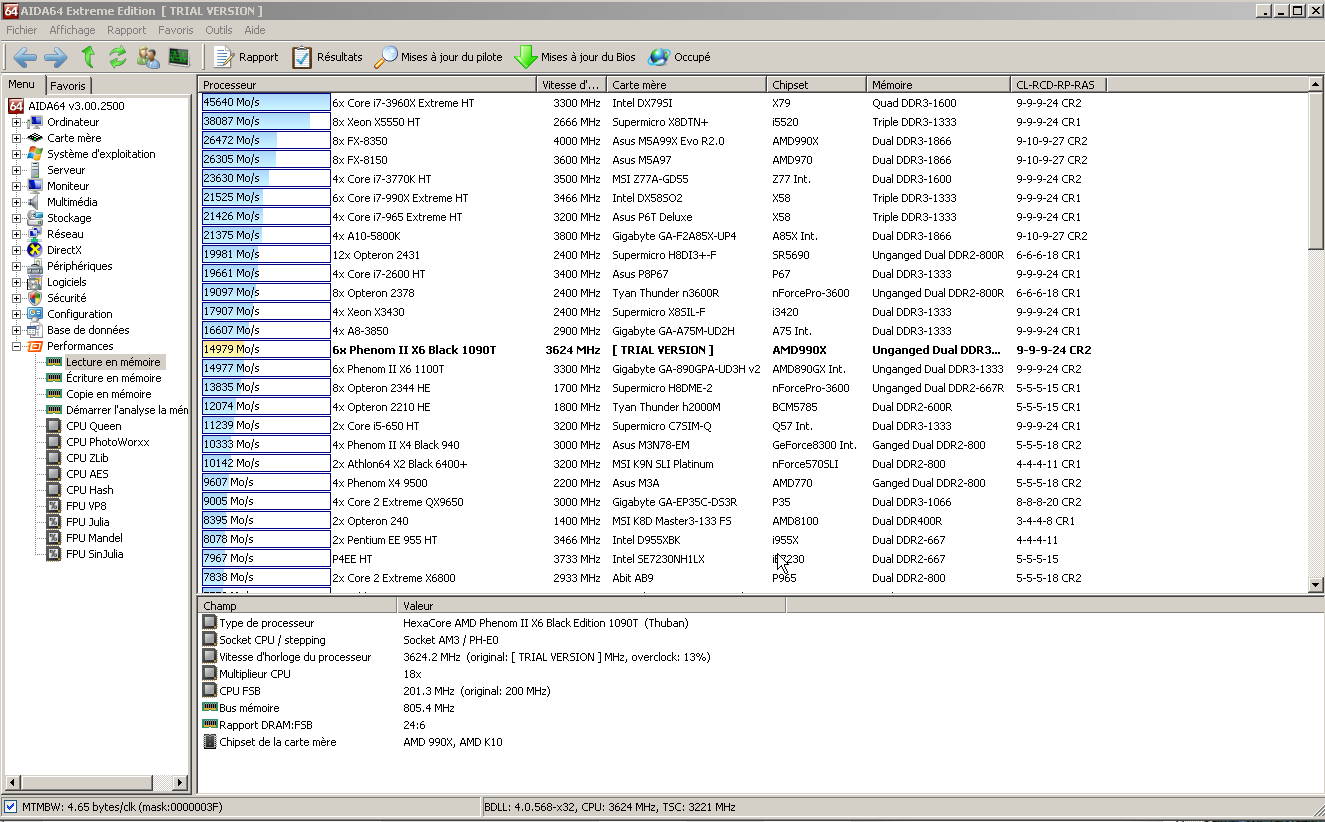The width and height of the screenshot is (1325, 822).
Task: Collapse the Performances tree node
Action: pyautogui.click(x=16, y=346)
